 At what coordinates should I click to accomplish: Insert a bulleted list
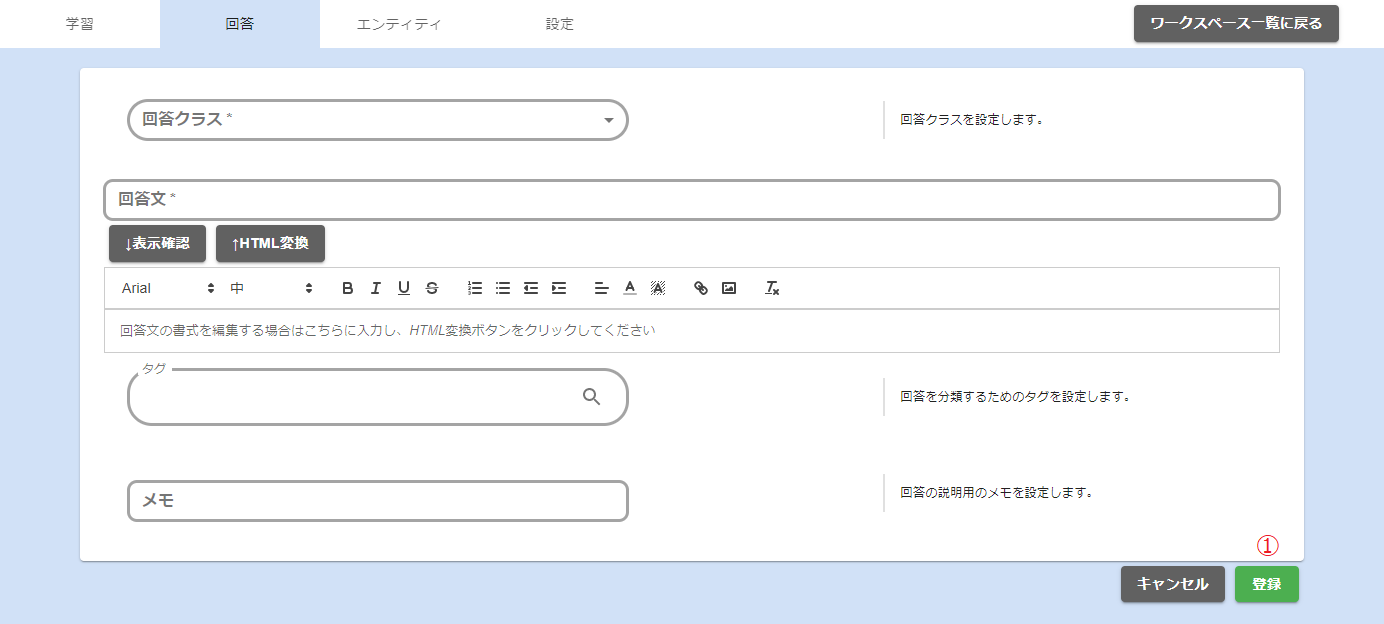point(503,288)
